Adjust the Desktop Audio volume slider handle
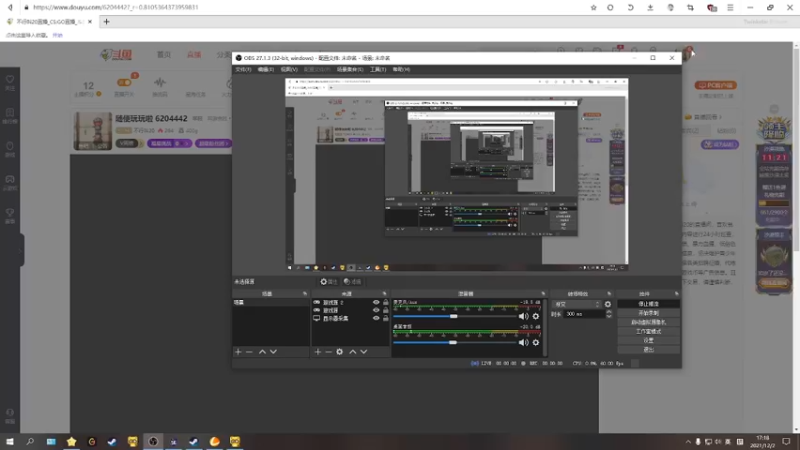800x450 pixels. pos(453,342)
